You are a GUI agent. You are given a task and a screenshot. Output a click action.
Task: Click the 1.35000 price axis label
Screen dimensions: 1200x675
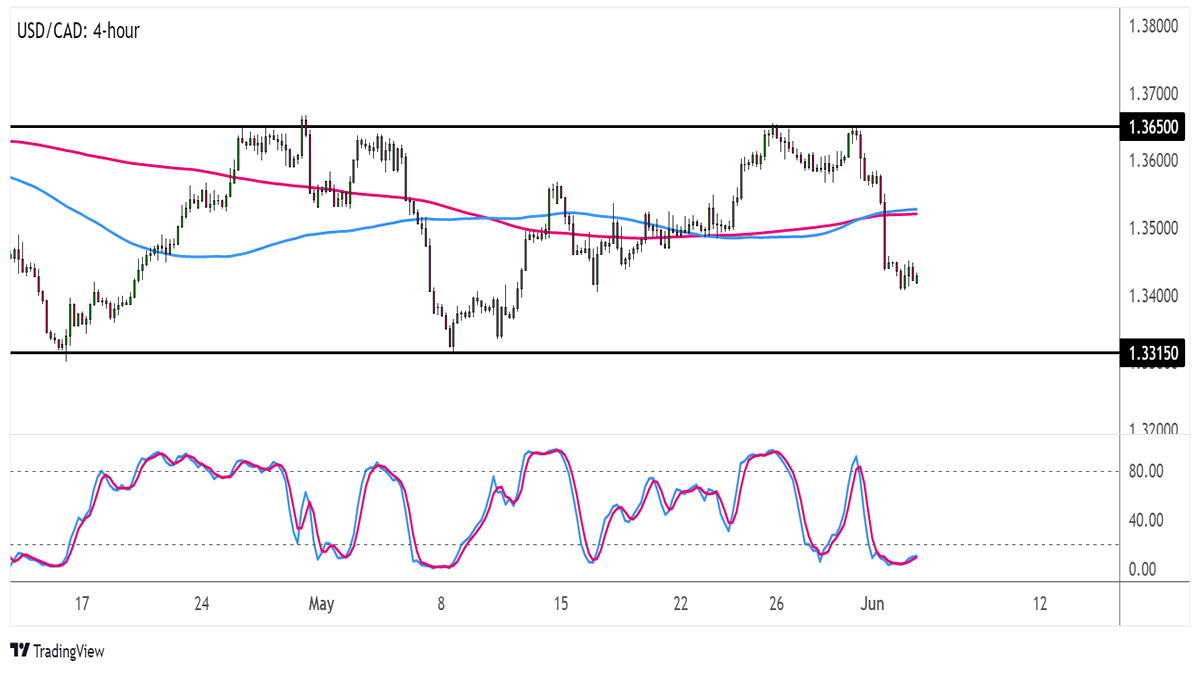click(1156, 229)
